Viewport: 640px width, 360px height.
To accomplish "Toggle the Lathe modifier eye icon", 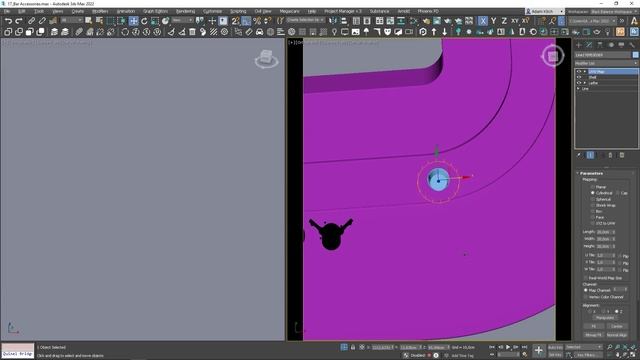I will (x=579, y=83).
